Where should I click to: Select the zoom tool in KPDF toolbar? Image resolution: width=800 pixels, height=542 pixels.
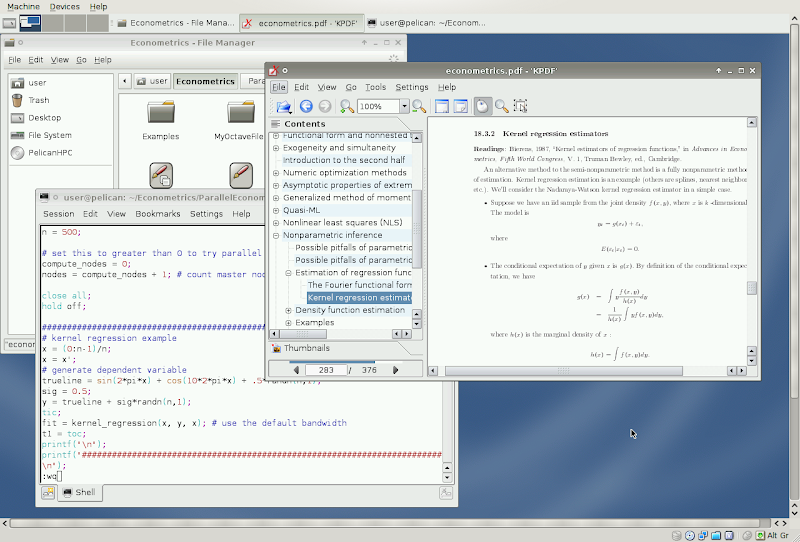501,106
